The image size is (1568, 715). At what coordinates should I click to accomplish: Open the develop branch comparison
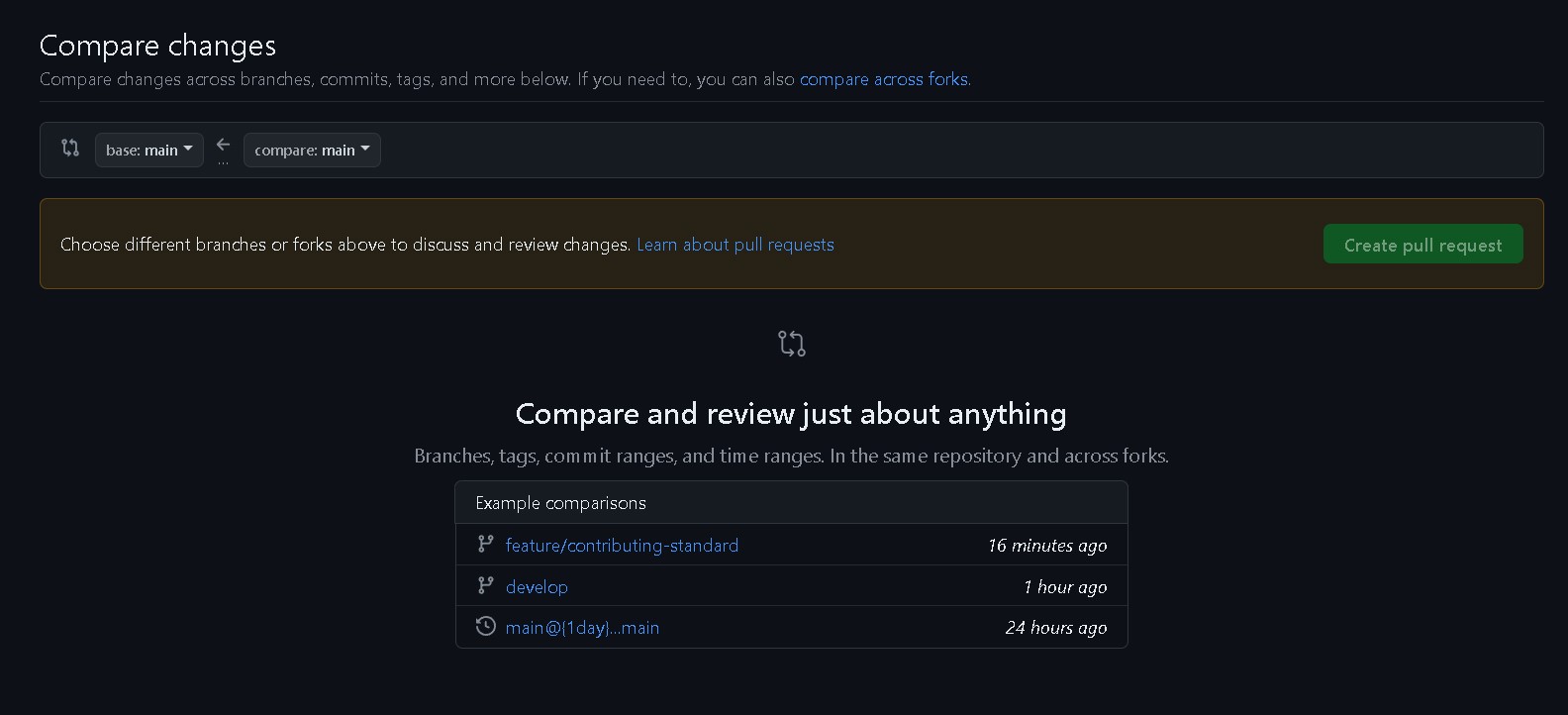(537, 587)
